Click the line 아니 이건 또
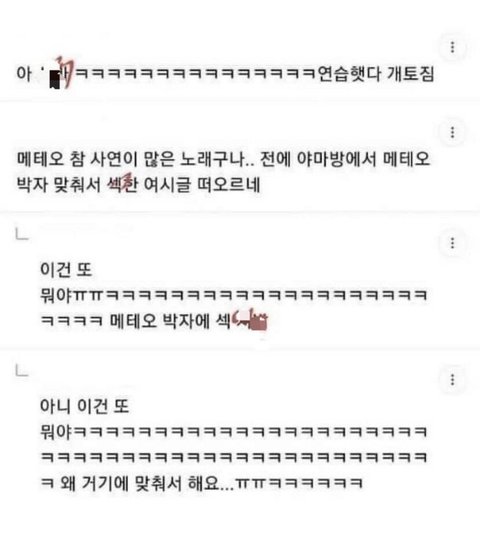The height and width of the screenshot is (537, 480). 84,406
